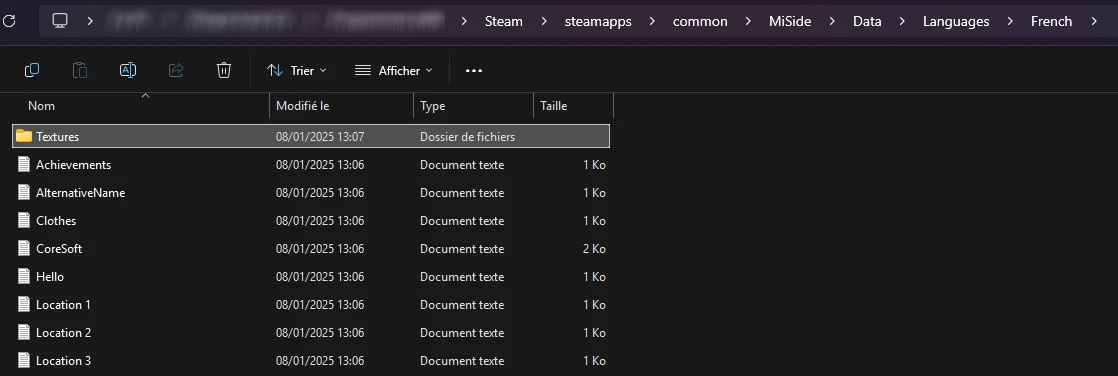1118x376 pixels.
Task: Click the Delete trash can icon
Action: (224, 70)
